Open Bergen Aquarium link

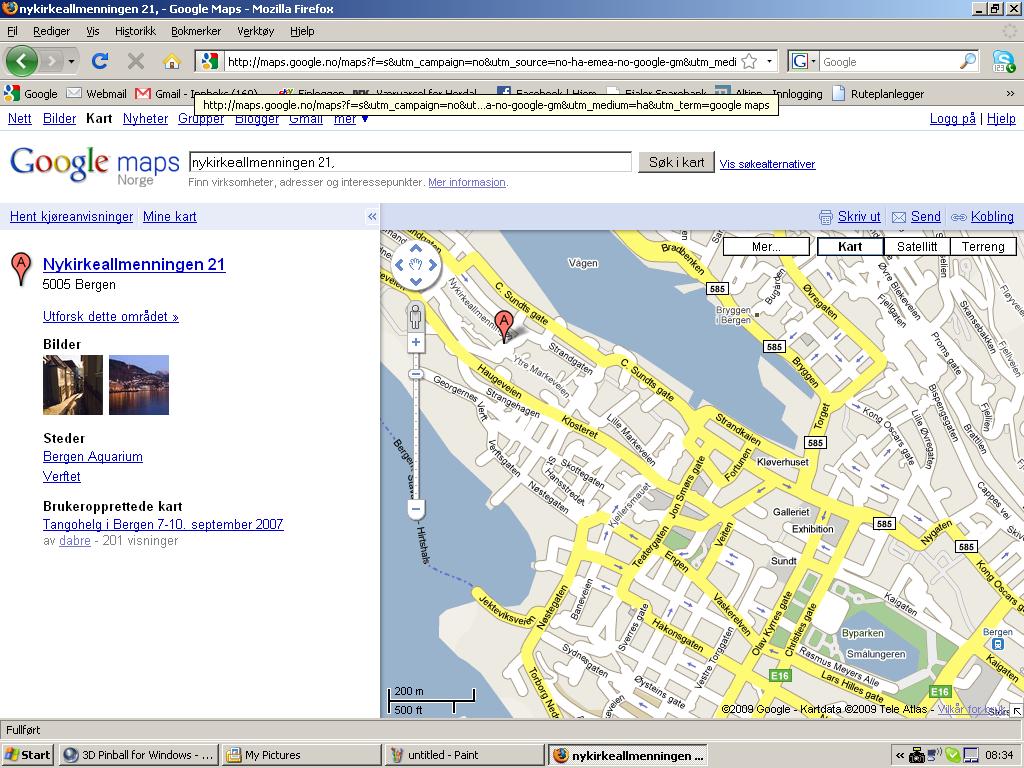93,456
